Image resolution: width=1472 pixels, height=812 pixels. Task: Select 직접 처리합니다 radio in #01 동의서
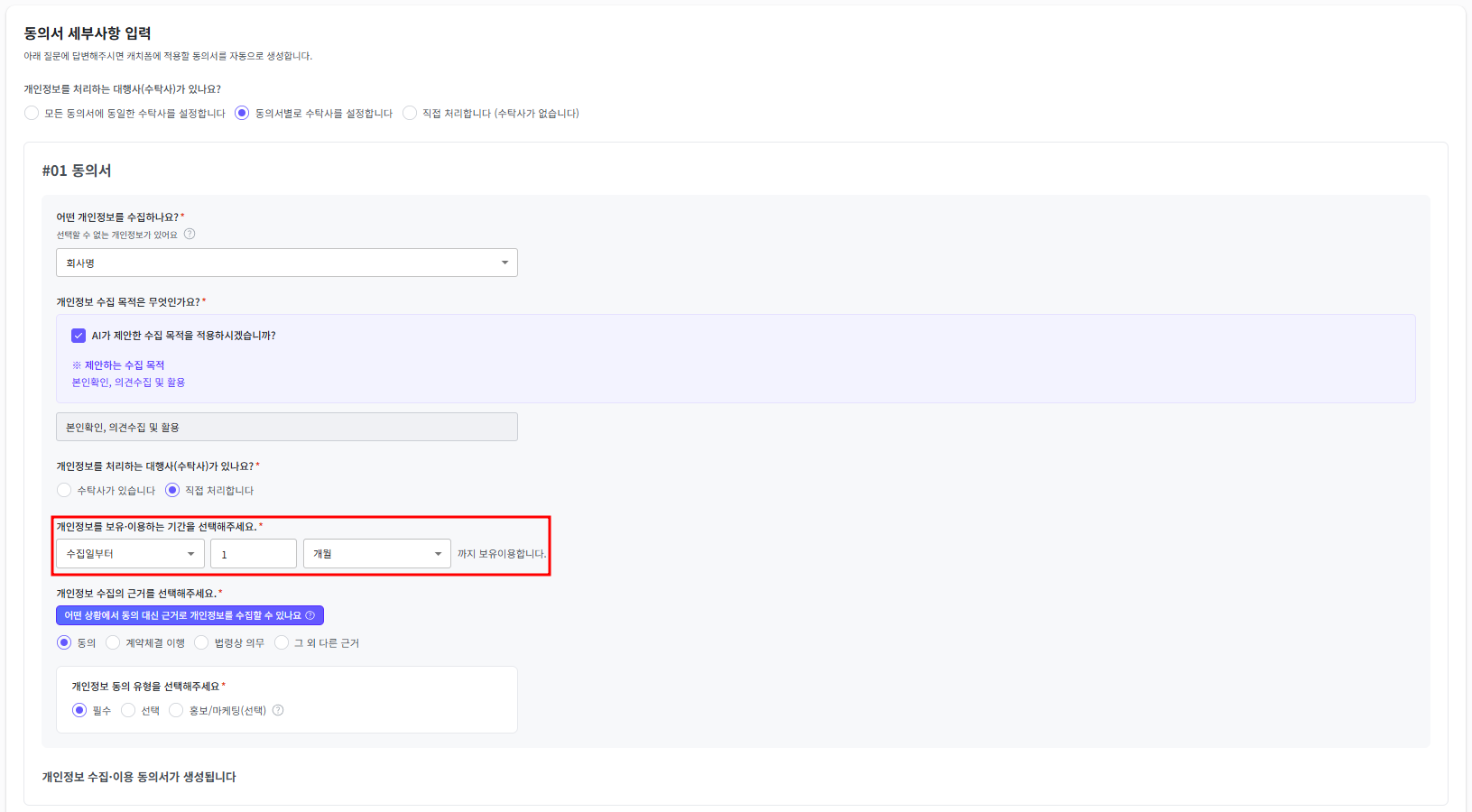[172, 490]
